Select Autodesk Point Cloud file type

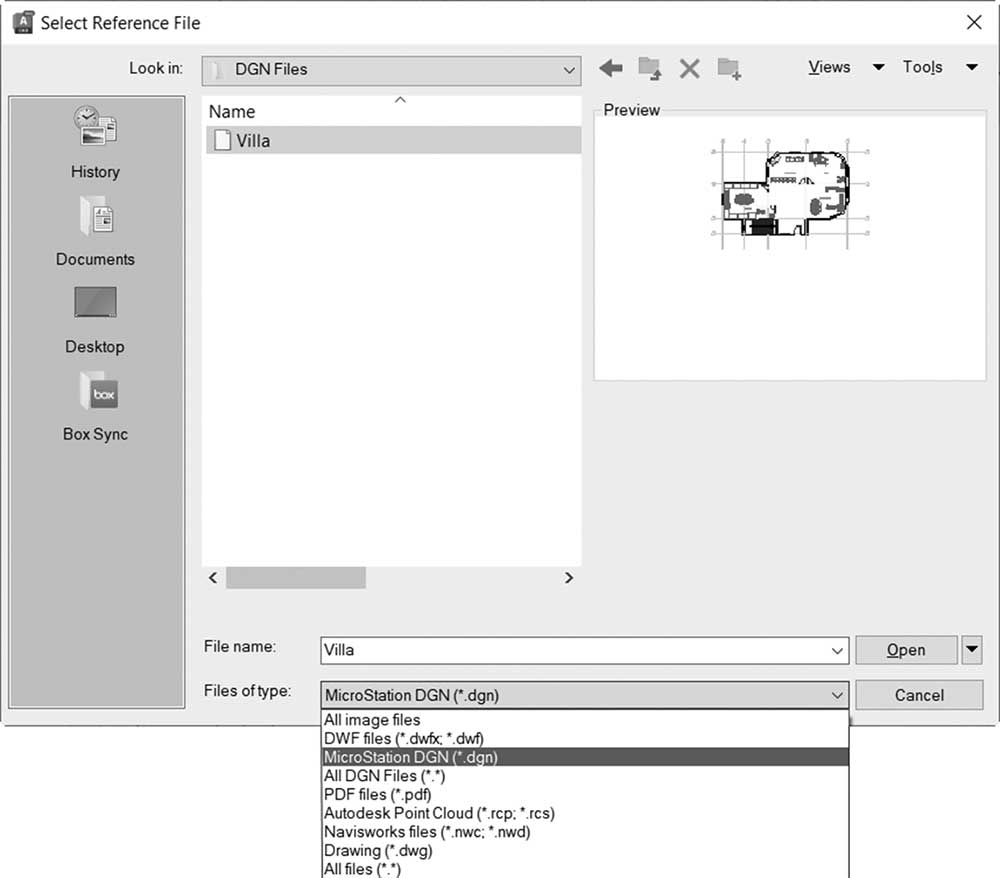[585, 813]
